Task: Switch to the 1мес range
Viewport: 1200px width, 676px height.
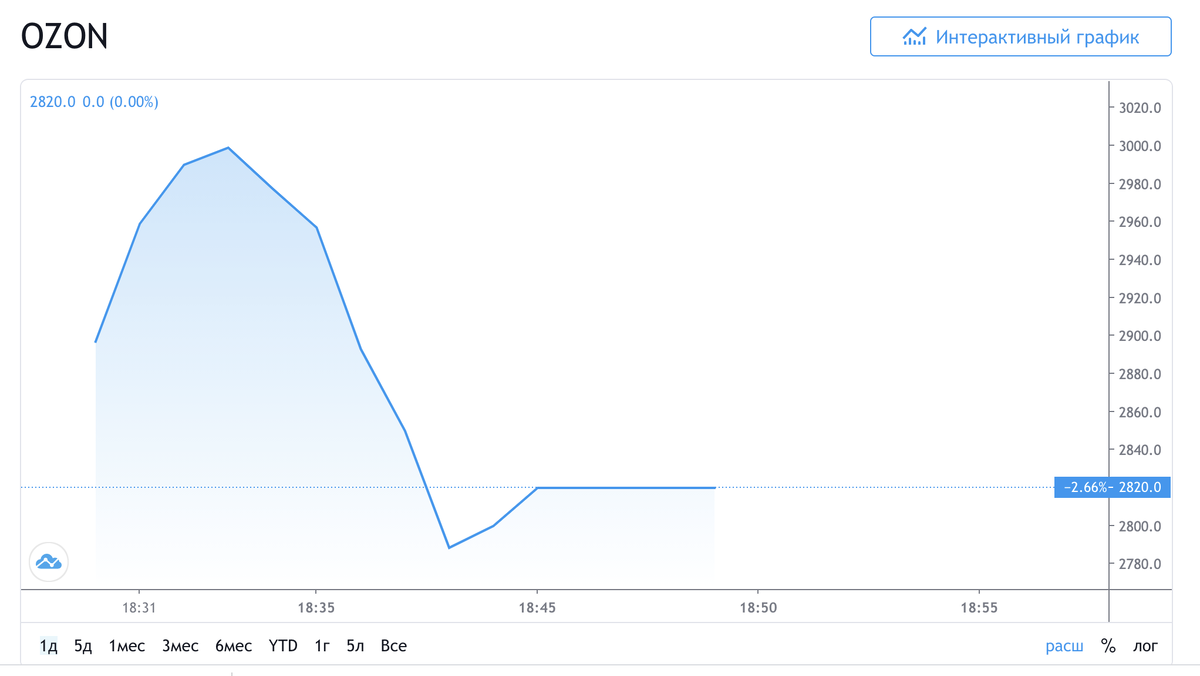Action: tap(127, 646)
